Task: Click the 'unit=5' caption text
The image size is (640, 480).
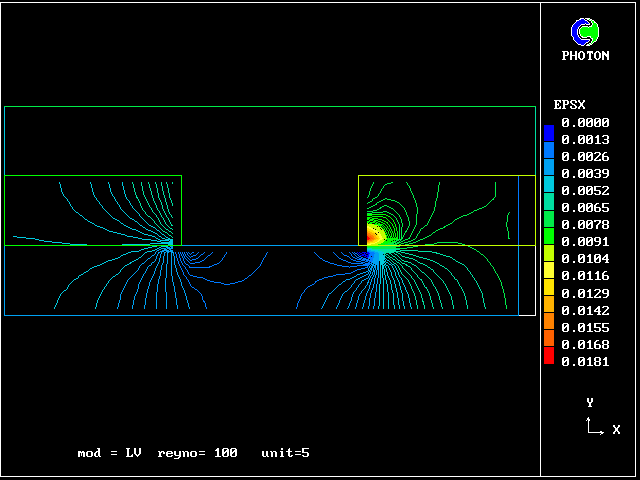Action: coord(285,453)
